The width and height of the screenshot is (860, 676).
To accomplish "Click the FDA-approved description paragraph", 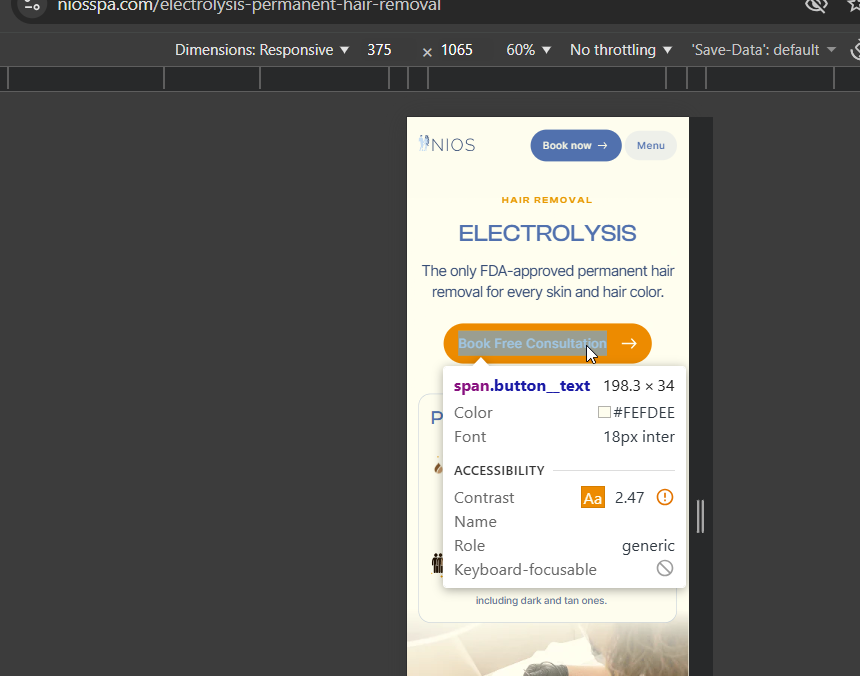I will 547,281.
